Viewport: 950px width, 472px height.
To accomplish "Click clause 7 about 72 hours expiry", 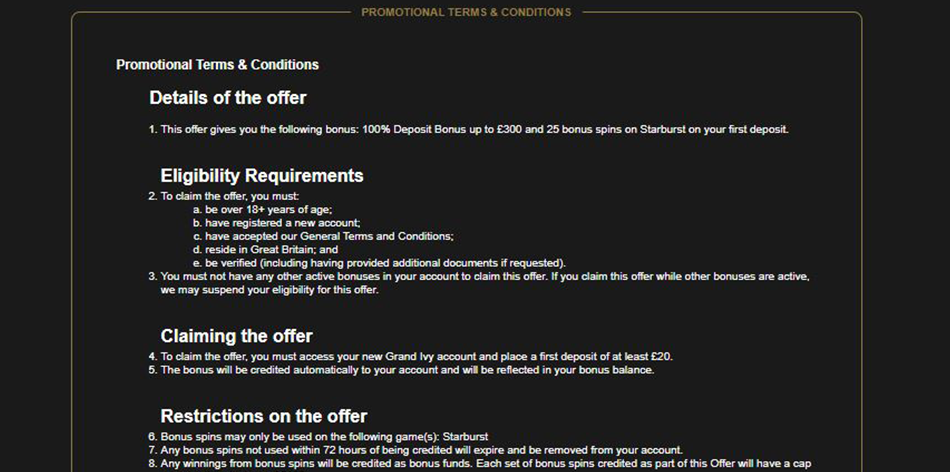I will pyautogui.click(x=422, y=450).
